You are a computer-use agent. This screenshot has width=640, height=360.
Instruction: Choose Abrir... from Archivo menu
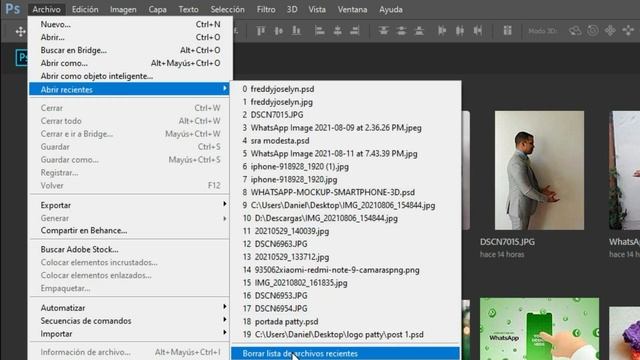[x=130, y=37]
